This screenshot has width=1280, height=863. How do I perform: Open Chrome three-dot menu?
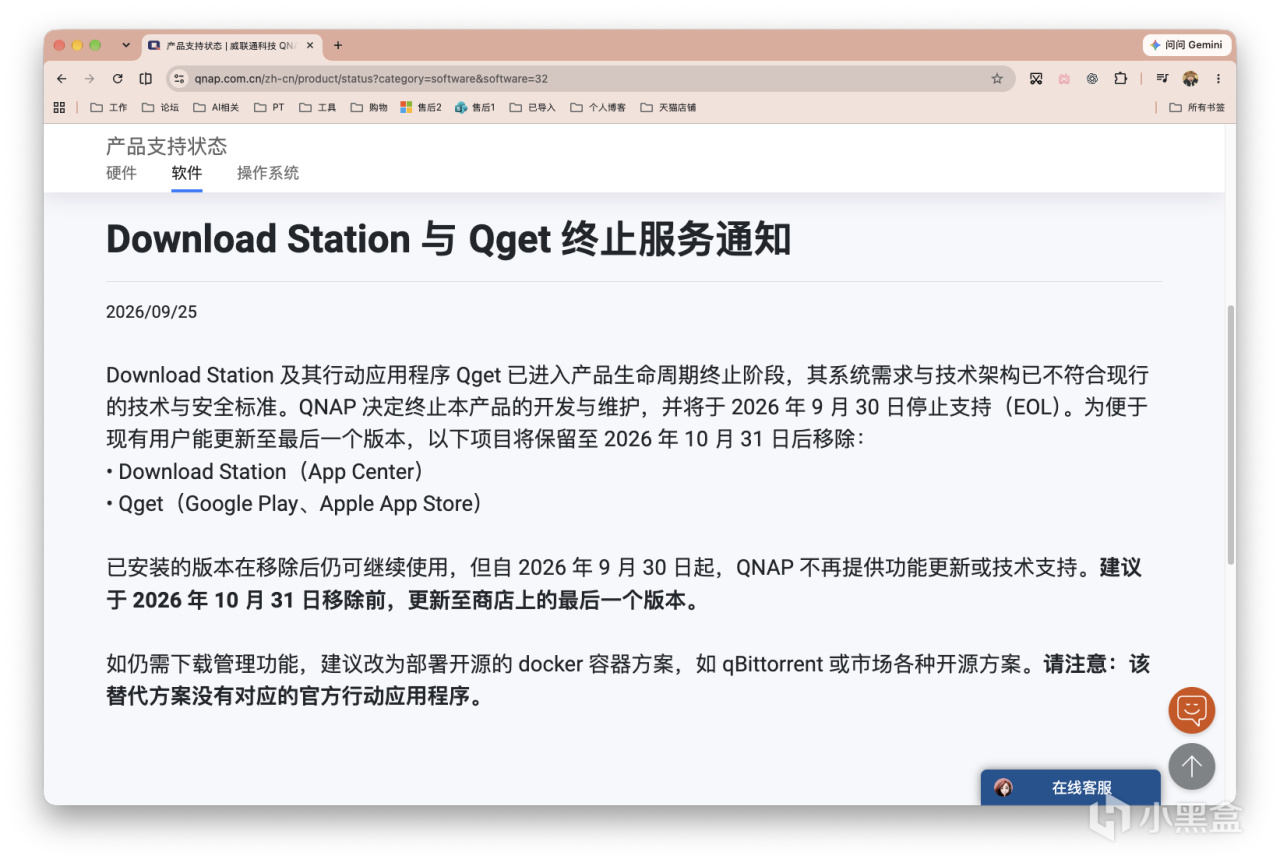coord(1218,79)
